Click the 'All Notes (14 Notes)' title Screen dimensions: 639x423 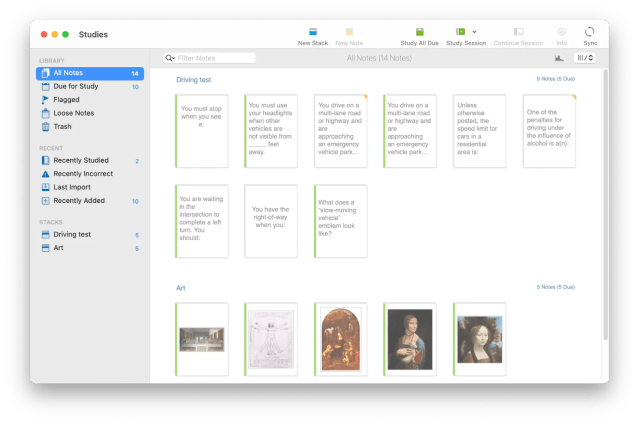pos(379,58)
